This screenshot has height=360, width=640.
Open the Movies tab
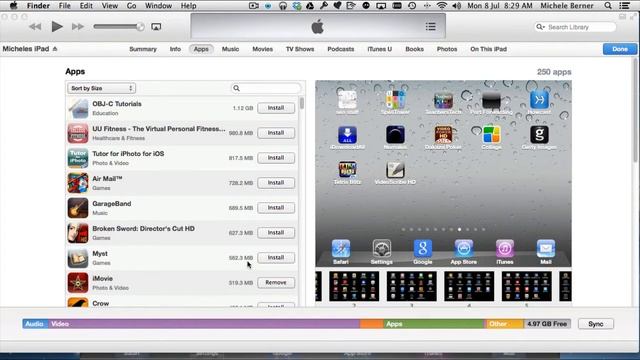pyautogui.click(x=262, y=49)
